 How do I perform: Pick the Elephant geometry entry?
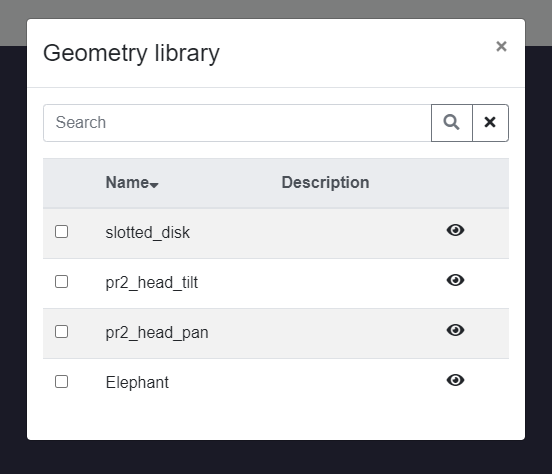pyautogui.click(x=137, y=382)
